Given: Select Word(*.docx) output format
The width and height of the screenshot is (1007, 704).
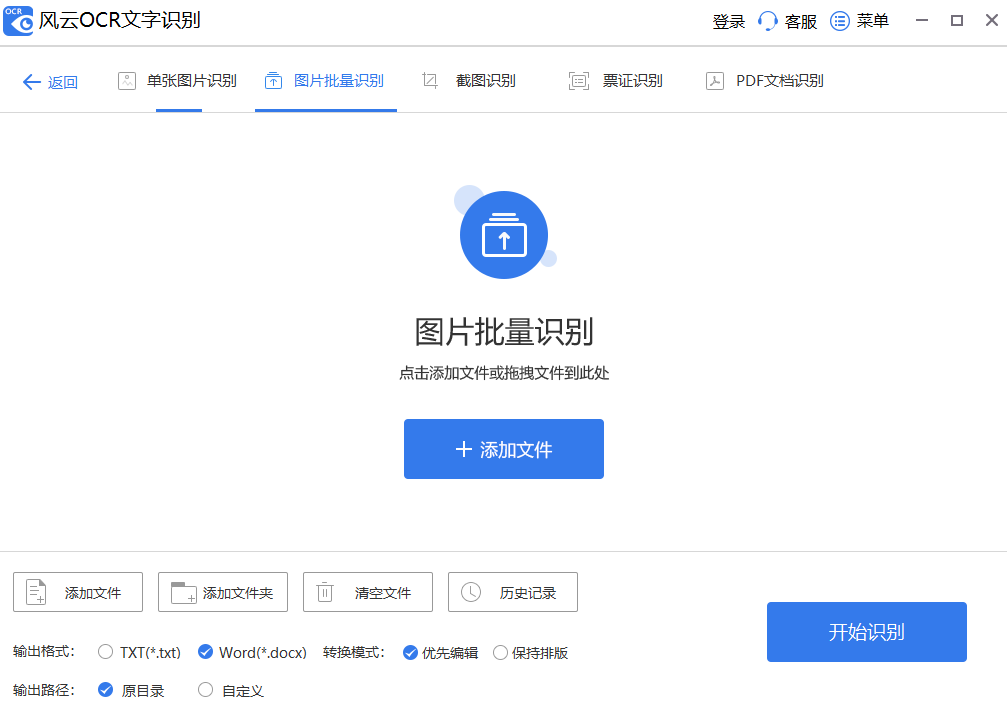Looking at the screenshot, I should [x=252, y=653].
